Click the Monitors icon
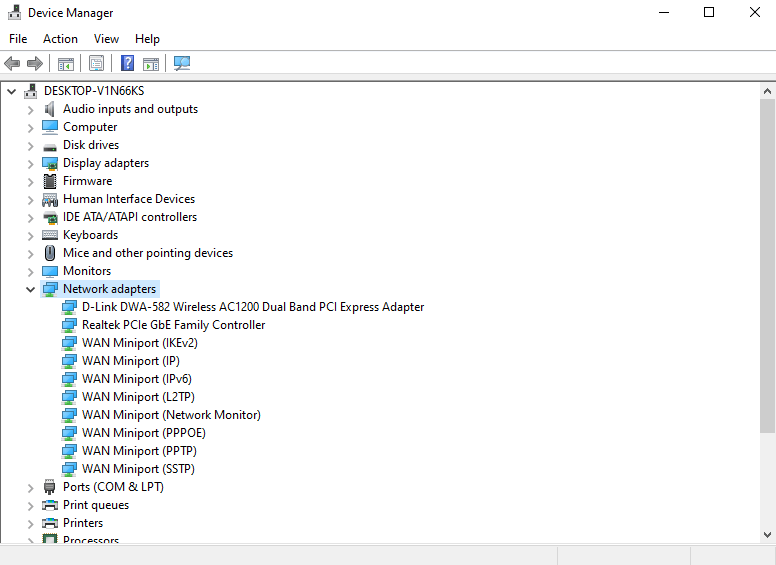Screen dimensions: 776x565 (49, 271)
